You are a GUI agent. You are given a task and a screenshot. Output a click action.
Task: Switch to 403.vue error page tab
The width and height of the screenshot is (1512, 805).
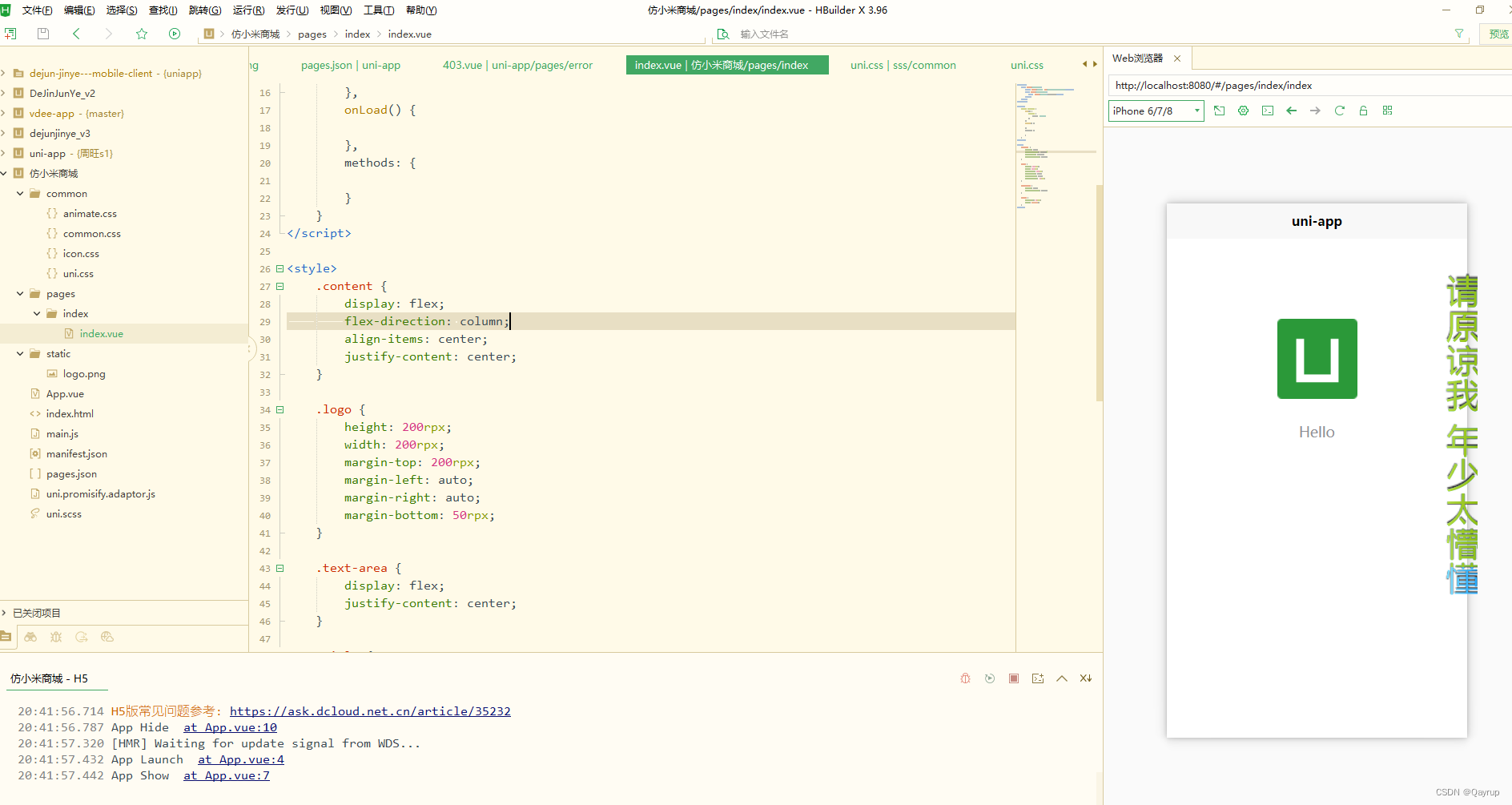tap(517, 65)
